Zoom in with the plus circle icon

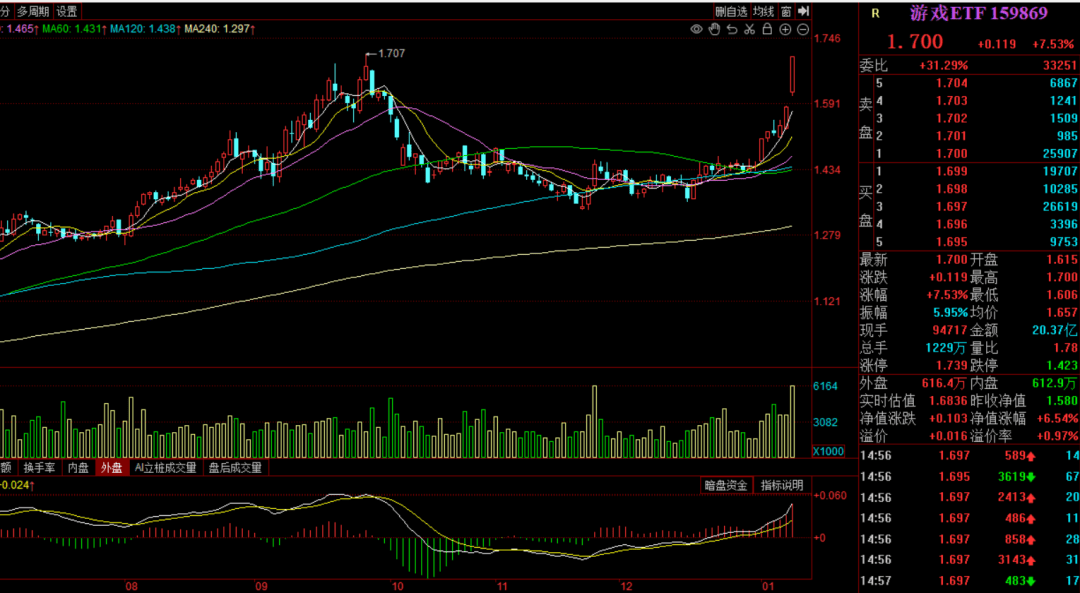(785, 30)
